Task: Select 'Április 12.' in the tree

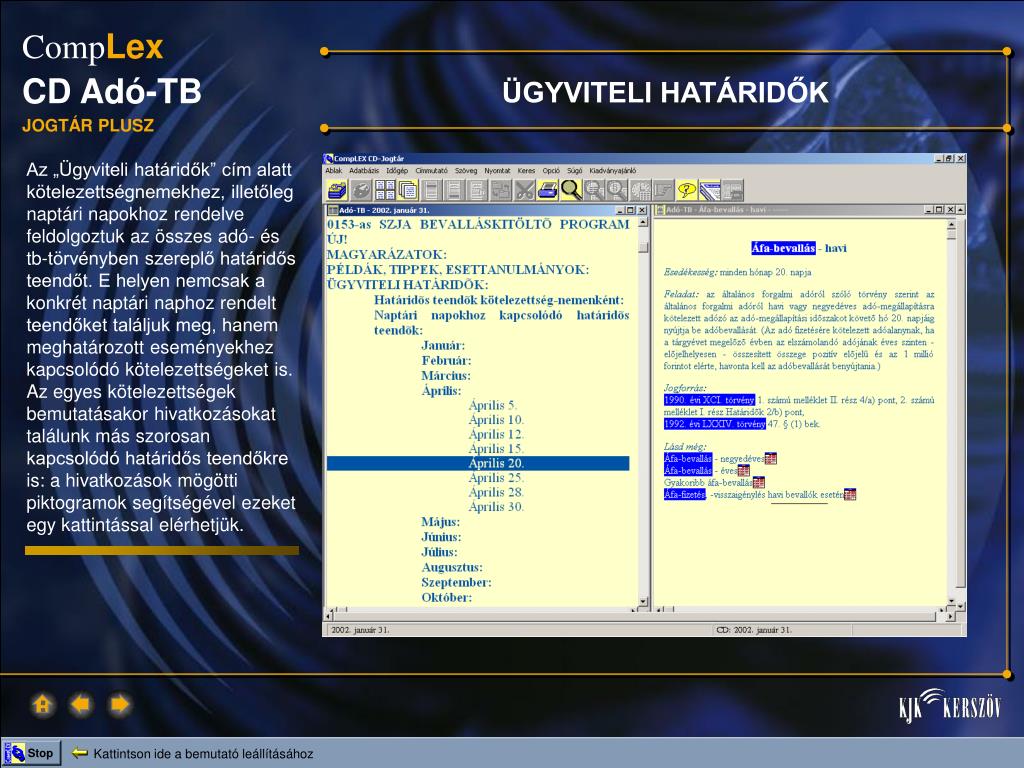Action: [496, 434]
